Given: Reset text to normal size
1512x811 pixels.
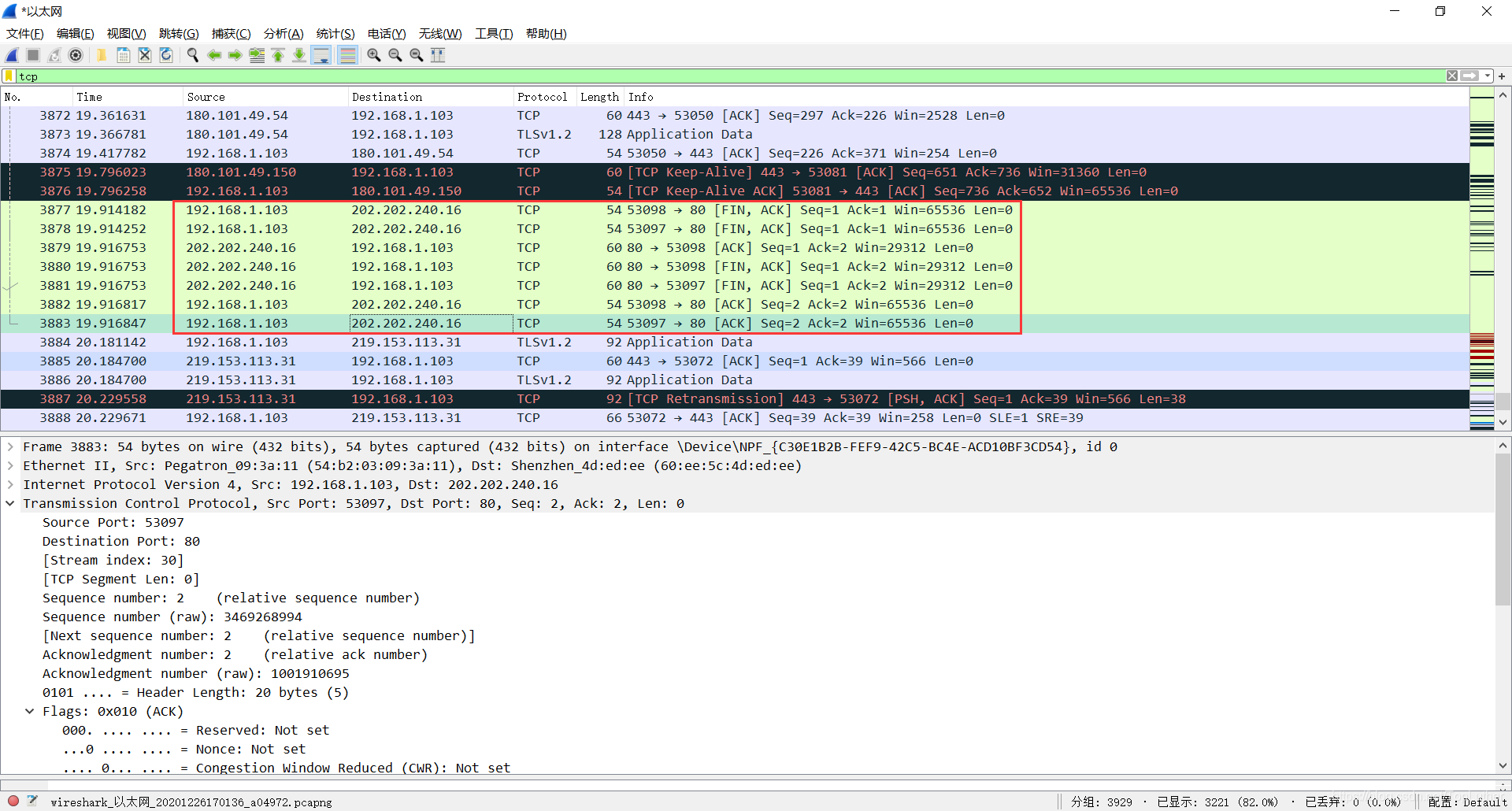Looking at the screenshot, I should tap(416, 55).
